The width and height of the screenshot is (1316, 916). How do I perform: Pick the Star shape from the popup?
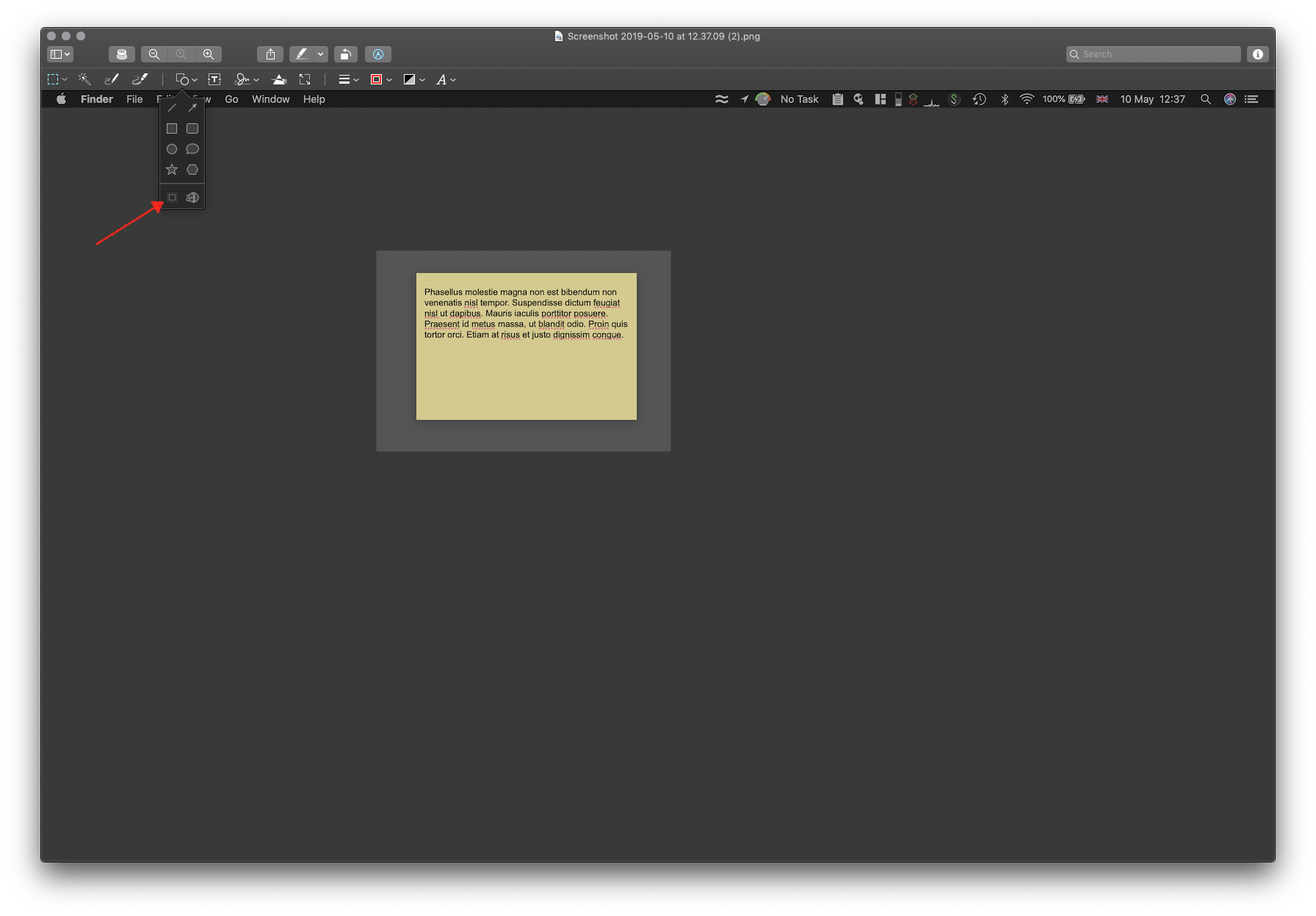coord(172,170)
